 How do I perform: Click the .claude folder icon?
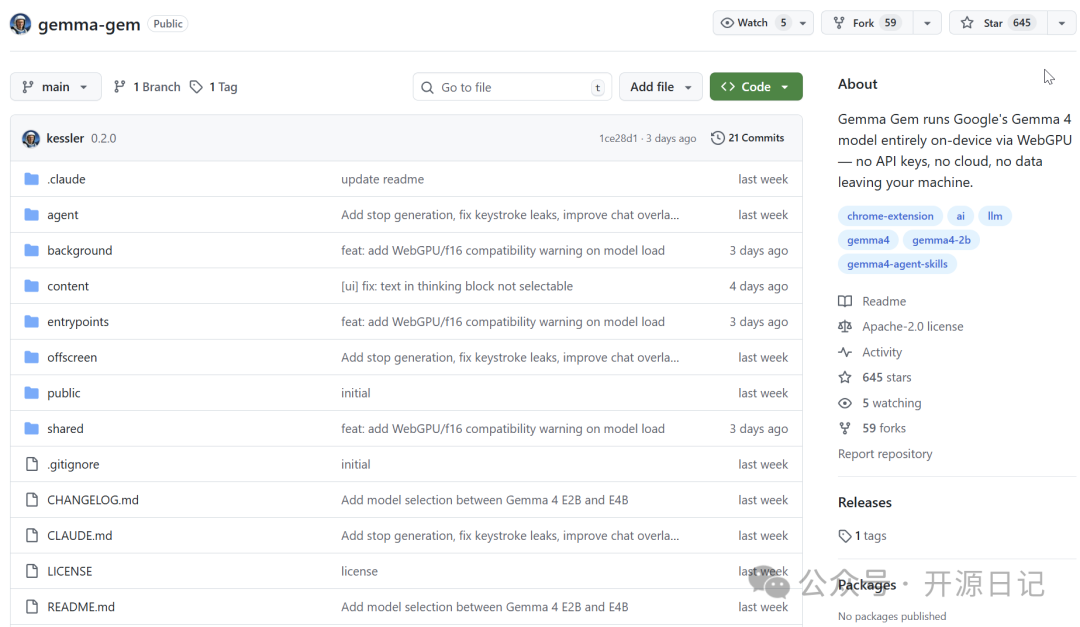(x=32, y=179)
